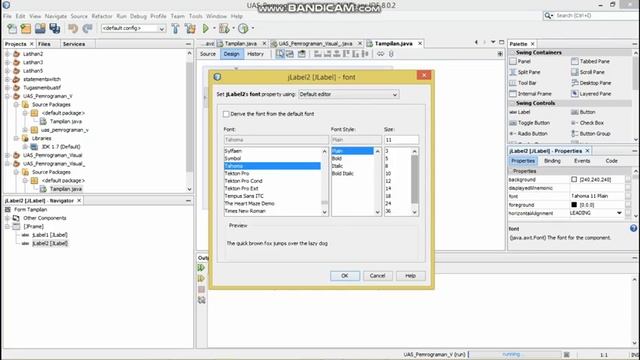The width and height of the screenshot is (640, 360).
Task: Click Help in the font dialog
Action: pos(411,276)
